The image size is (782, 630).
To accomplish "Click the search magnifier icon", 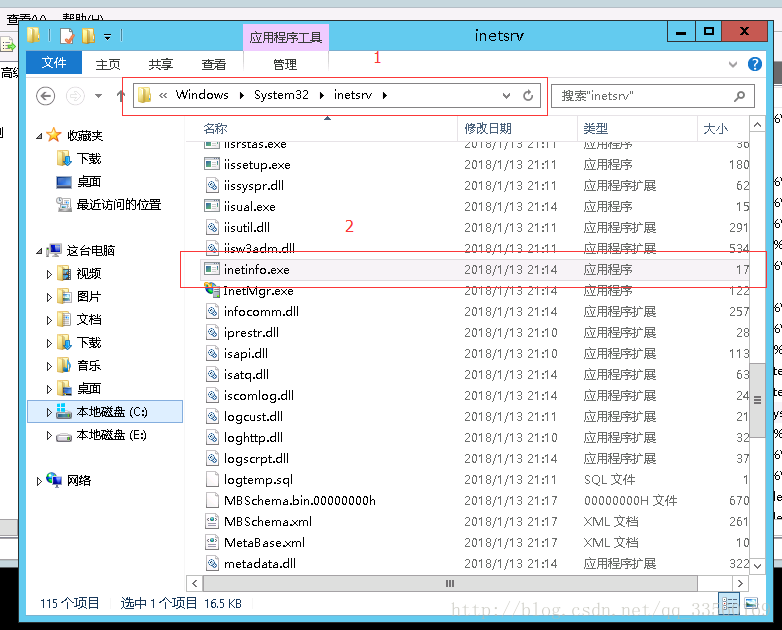I will [x=740, y=96].
